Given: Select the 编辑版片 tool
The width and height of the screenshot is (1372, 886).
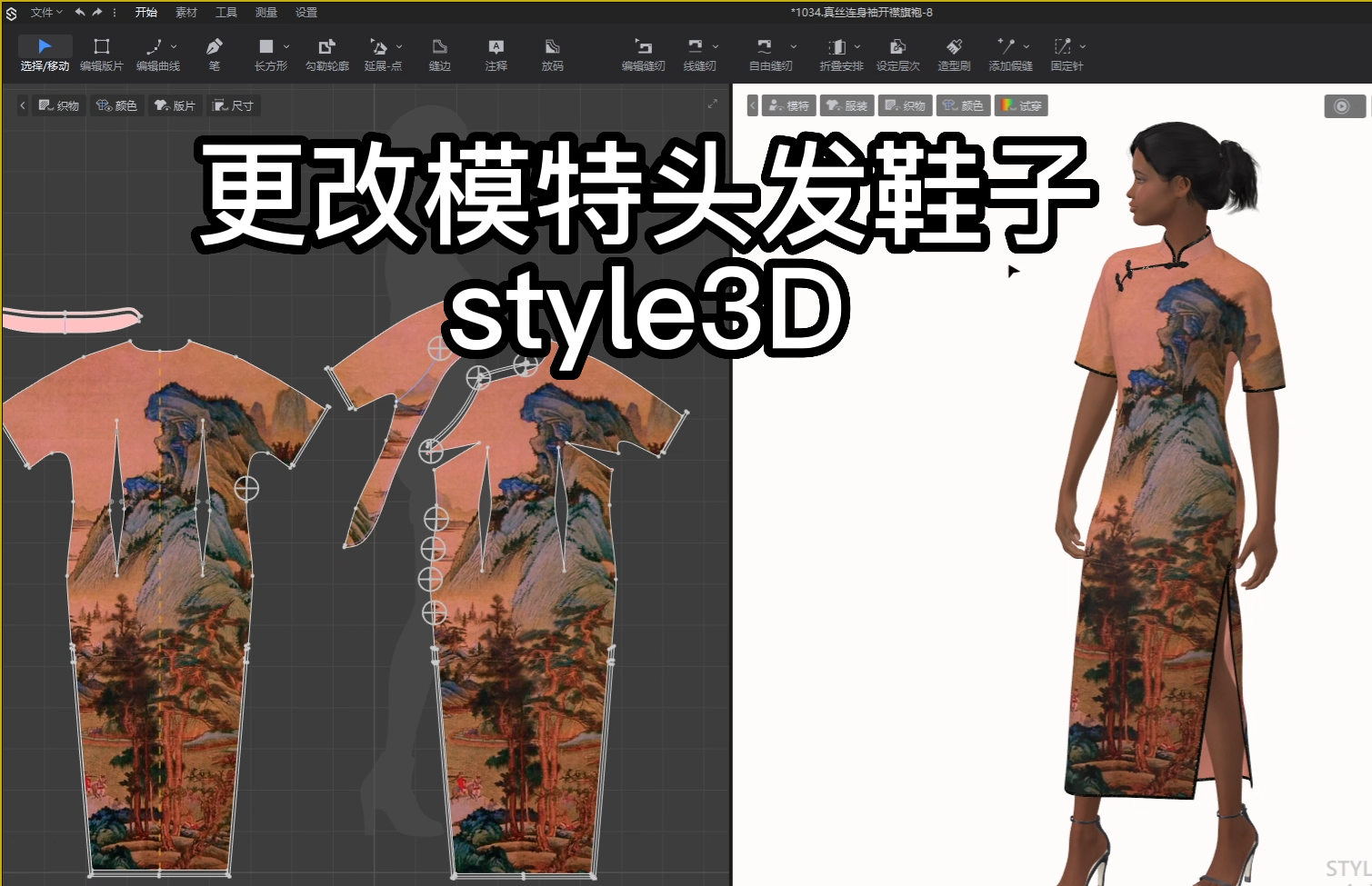Looking at the screenshot, I should pyautogui.click(x=102, y=55).
